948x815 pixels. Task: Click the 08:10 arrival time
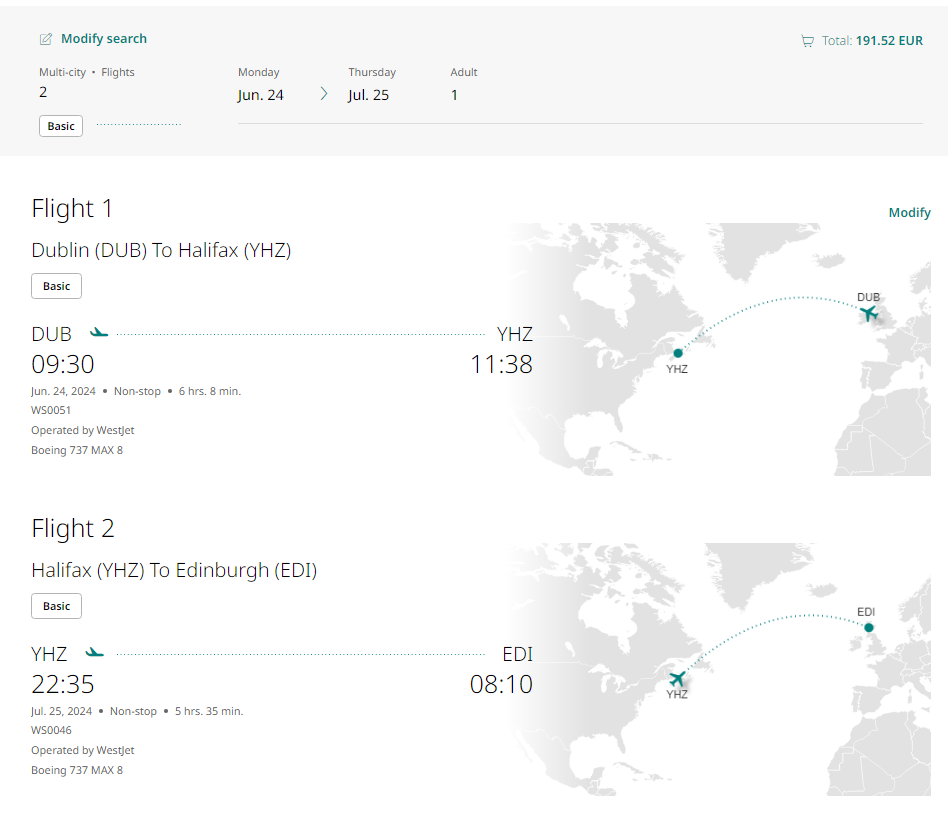coord(501,684)
